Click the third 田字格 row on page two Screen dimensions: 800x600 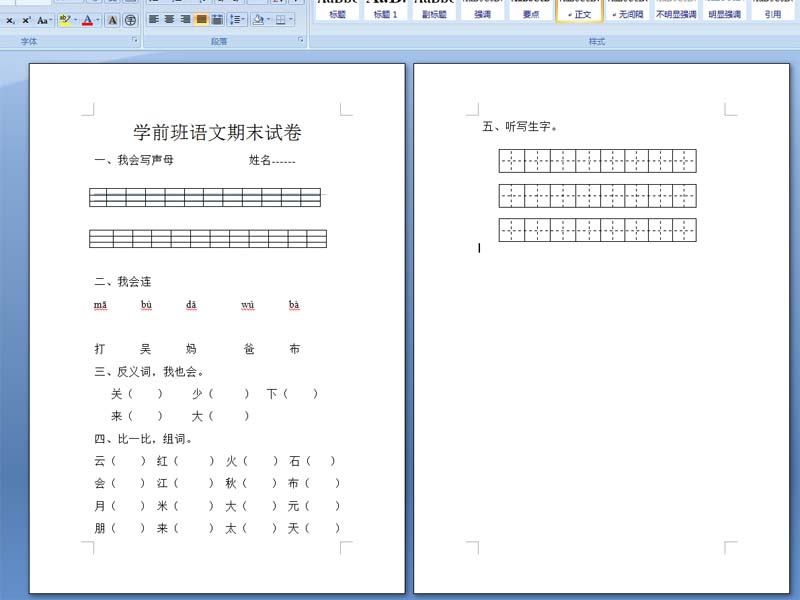(597, 230)
